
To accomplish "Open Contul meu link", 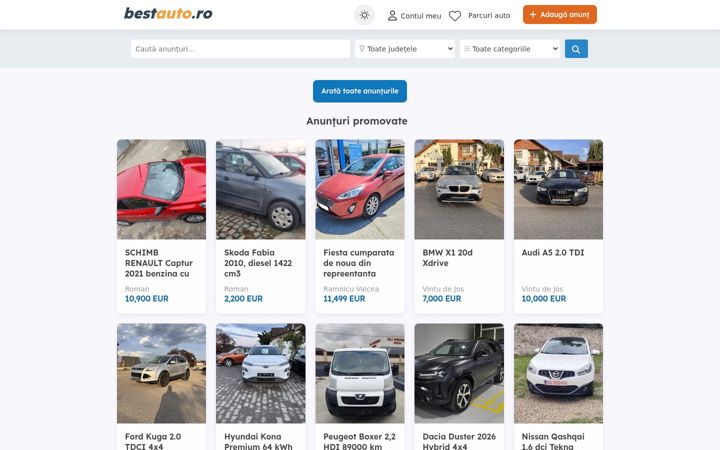I will tap(421, 16).
